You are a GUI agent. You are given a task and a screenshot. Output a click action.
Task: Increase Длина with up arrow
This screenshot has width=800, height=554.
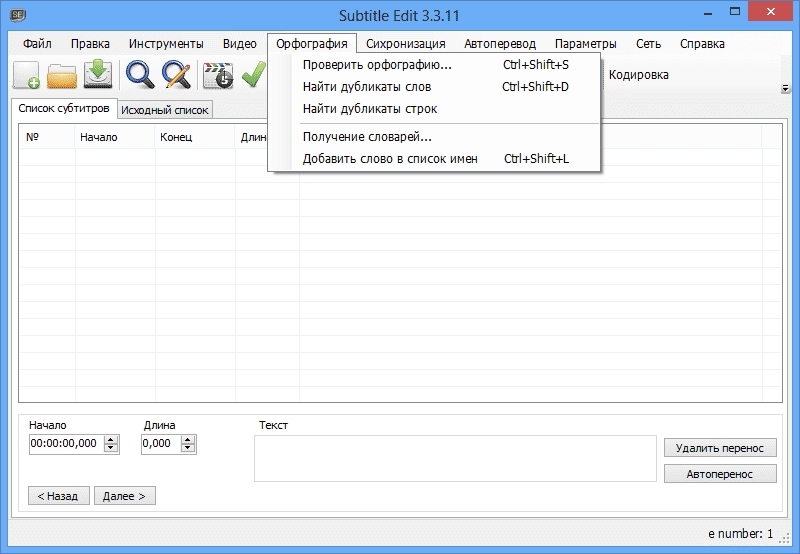(188, 440)
